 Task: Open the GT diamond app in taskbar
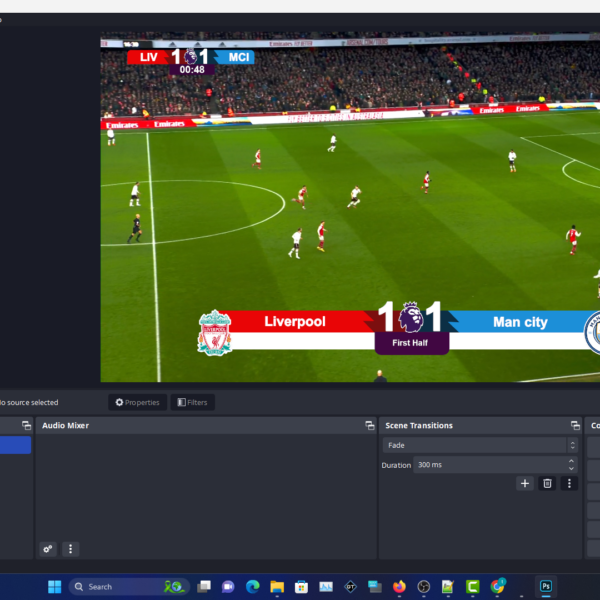(351, 587)
